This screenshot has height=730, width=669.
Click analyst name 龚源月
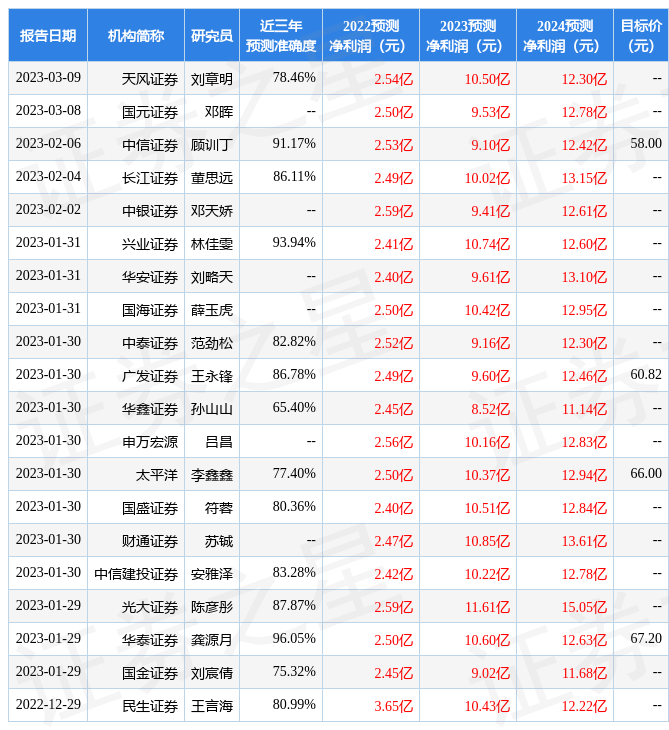tap(211, 639)
